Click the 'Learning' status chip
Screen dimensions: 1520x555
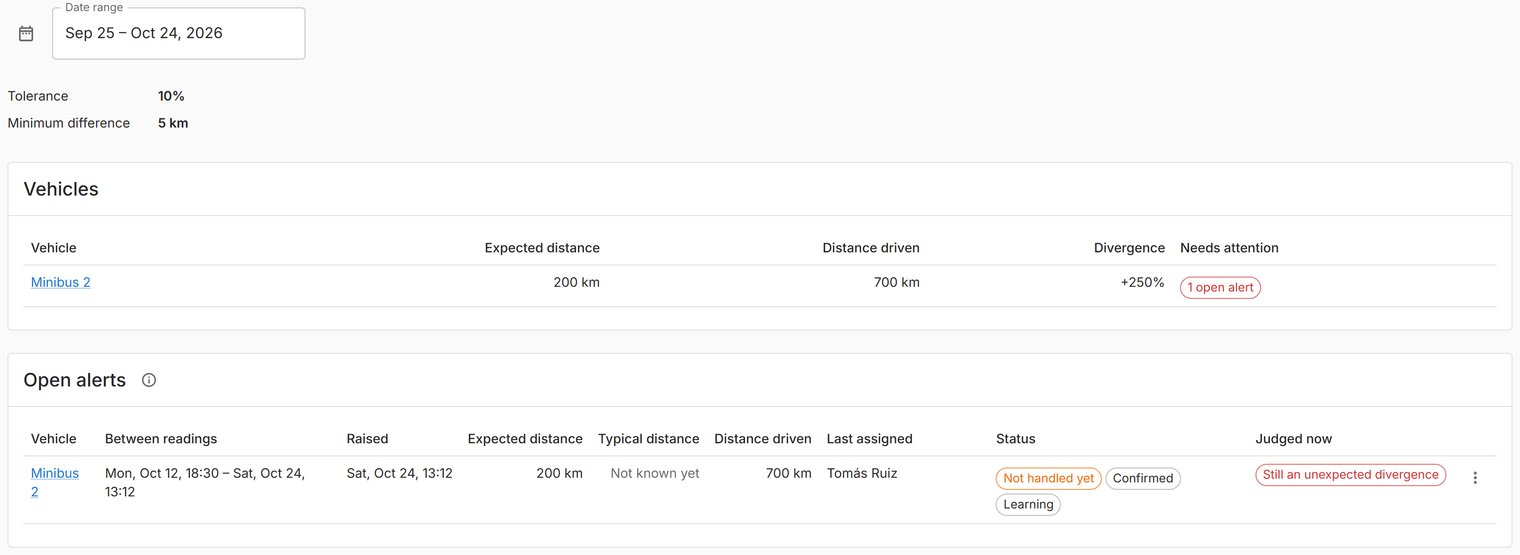[x=1028, y=504]
